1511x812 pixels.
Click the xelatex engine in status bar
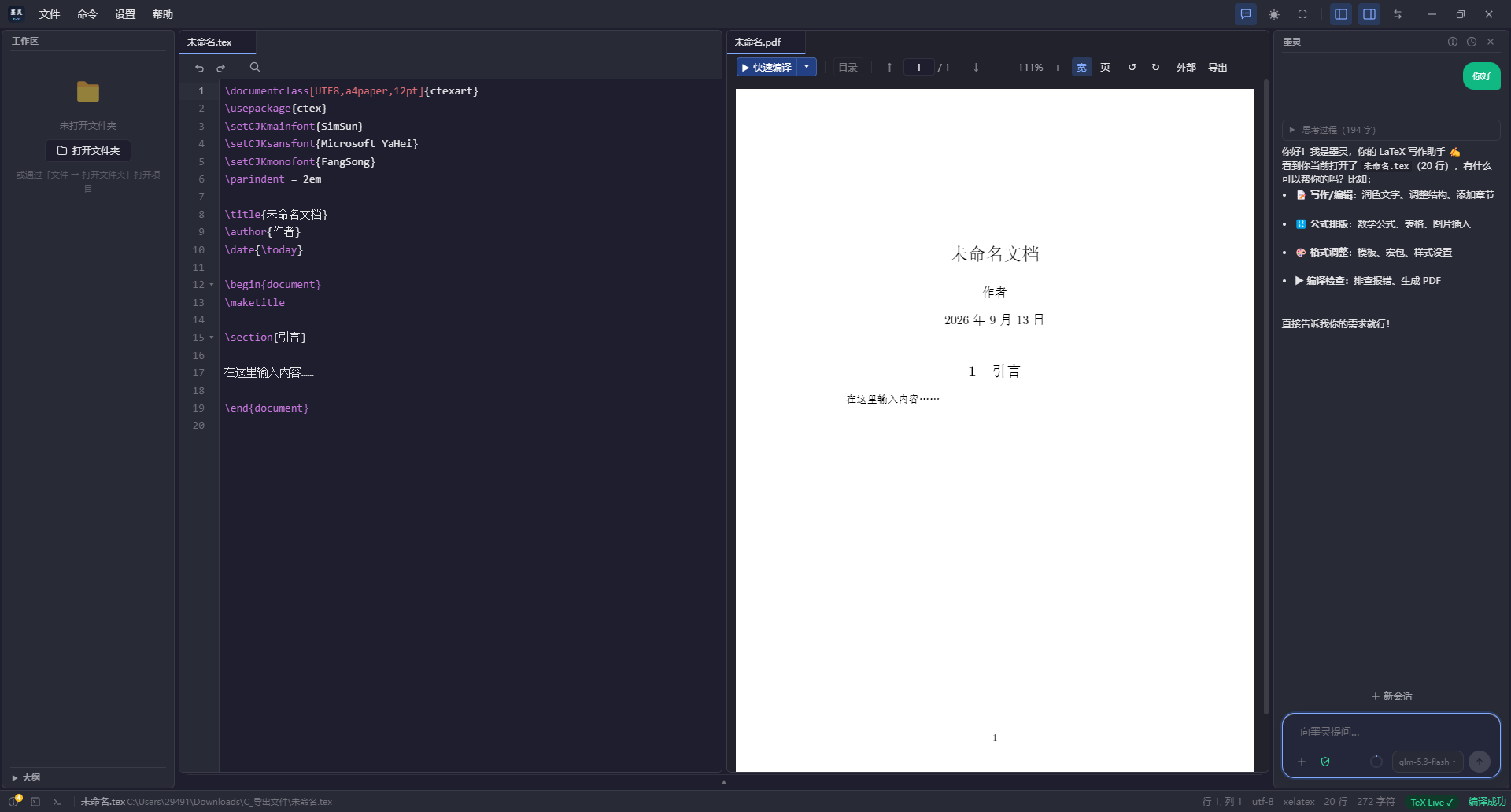click(1299, 802)
